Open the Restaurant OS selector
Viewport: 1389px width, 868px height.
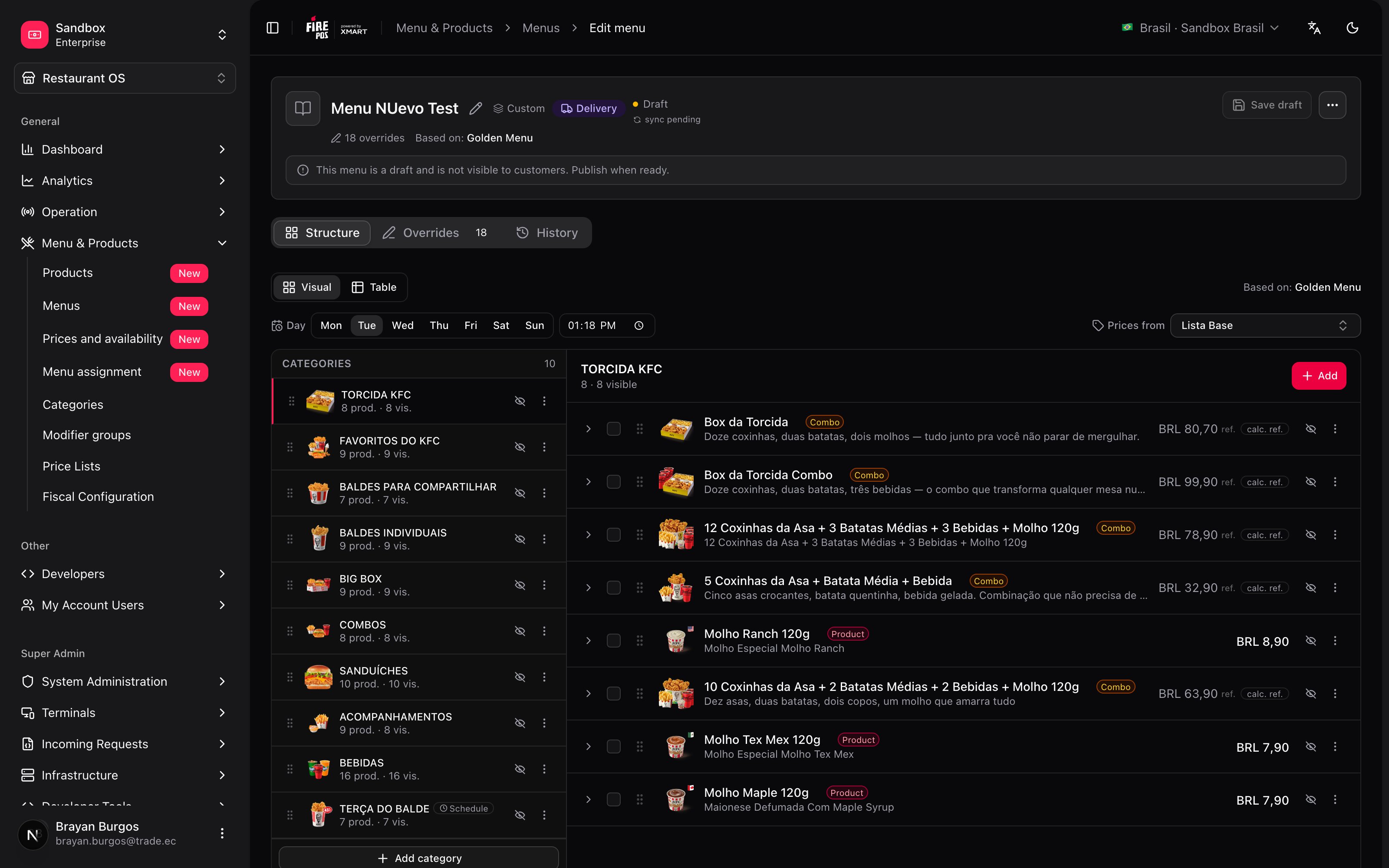pos(125,78)
